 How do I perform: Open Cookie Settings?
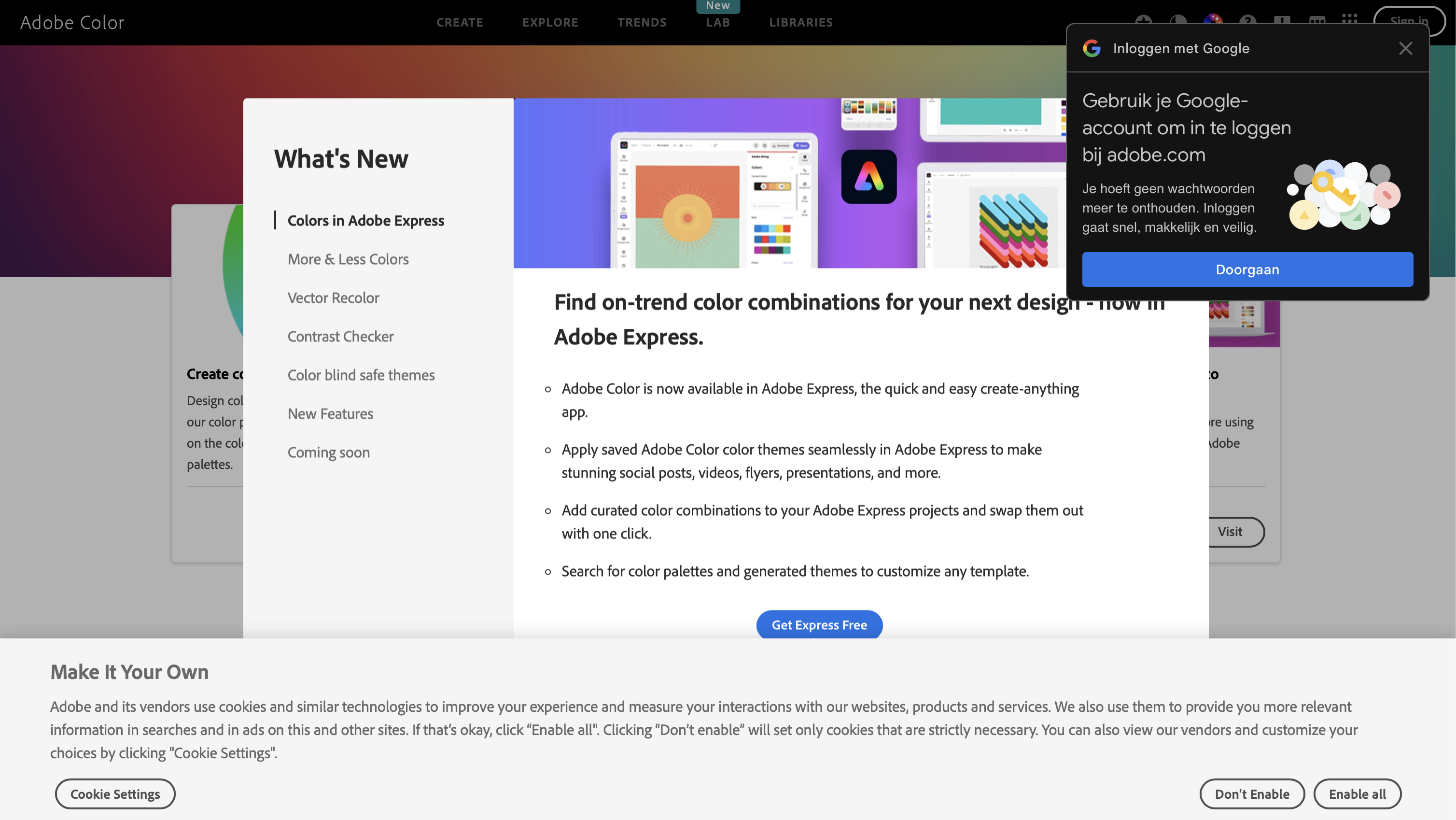[115, 794]
